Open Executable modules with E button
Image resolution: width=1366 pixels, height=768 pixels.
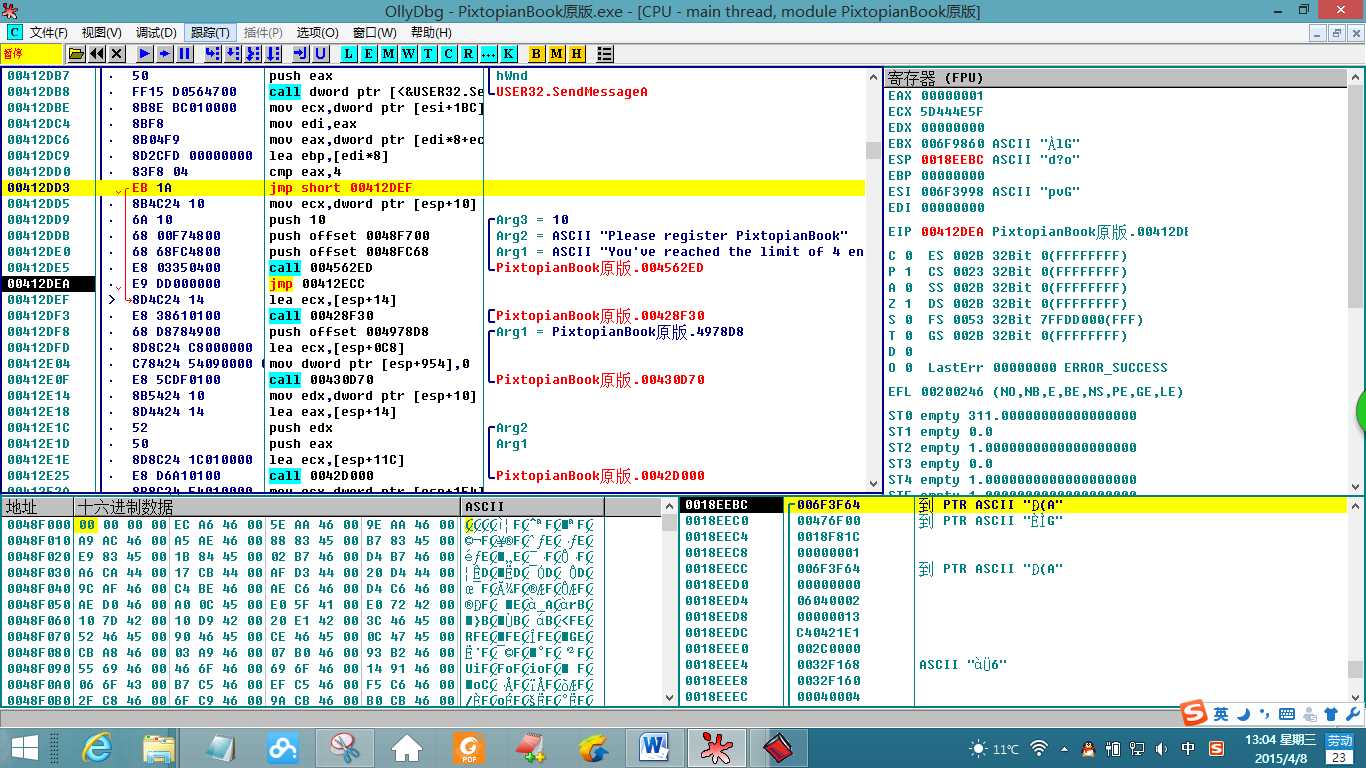pyautogui.click(x=369, y=53)
